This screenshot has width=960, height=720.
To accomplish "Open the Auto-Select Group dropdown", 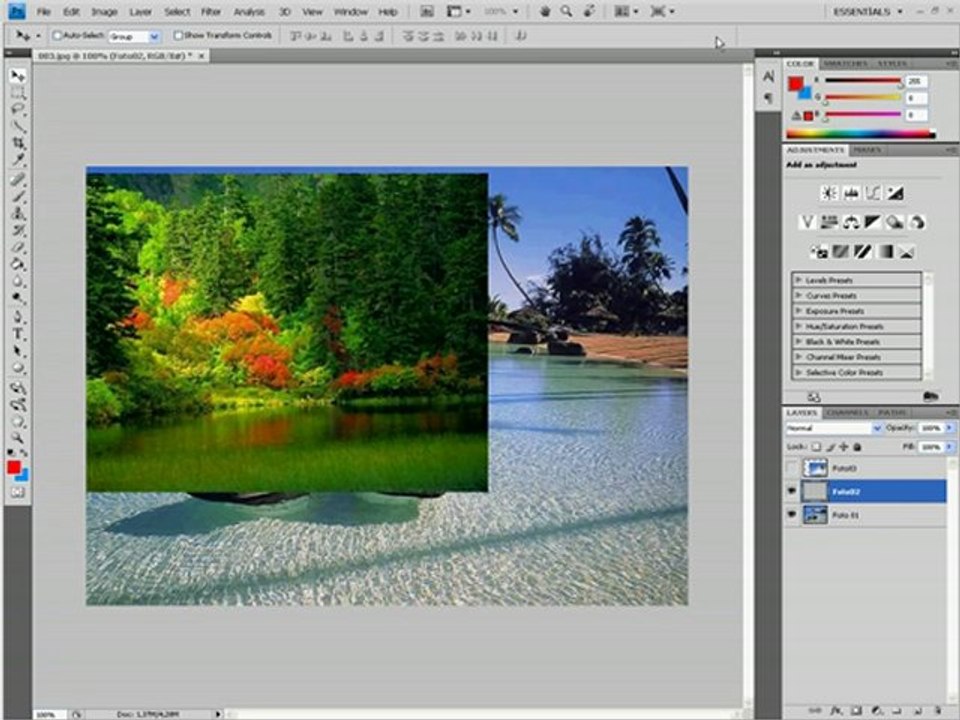I will (154, 37).
